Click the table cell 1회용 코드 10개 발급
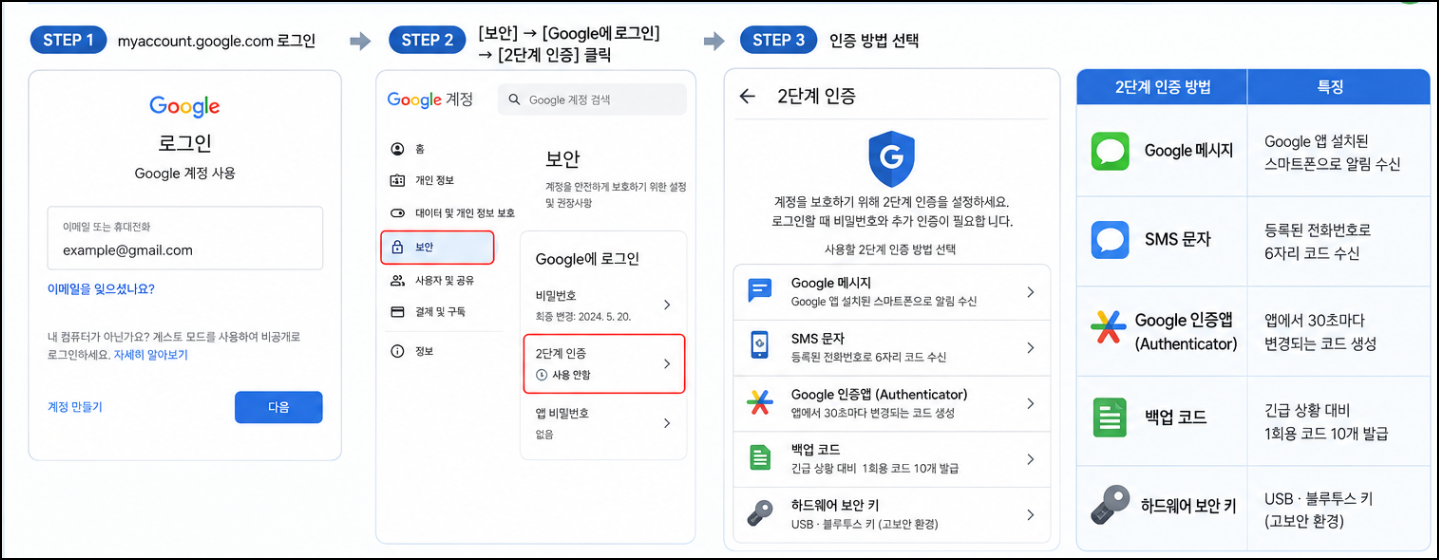 point(1326,434)
